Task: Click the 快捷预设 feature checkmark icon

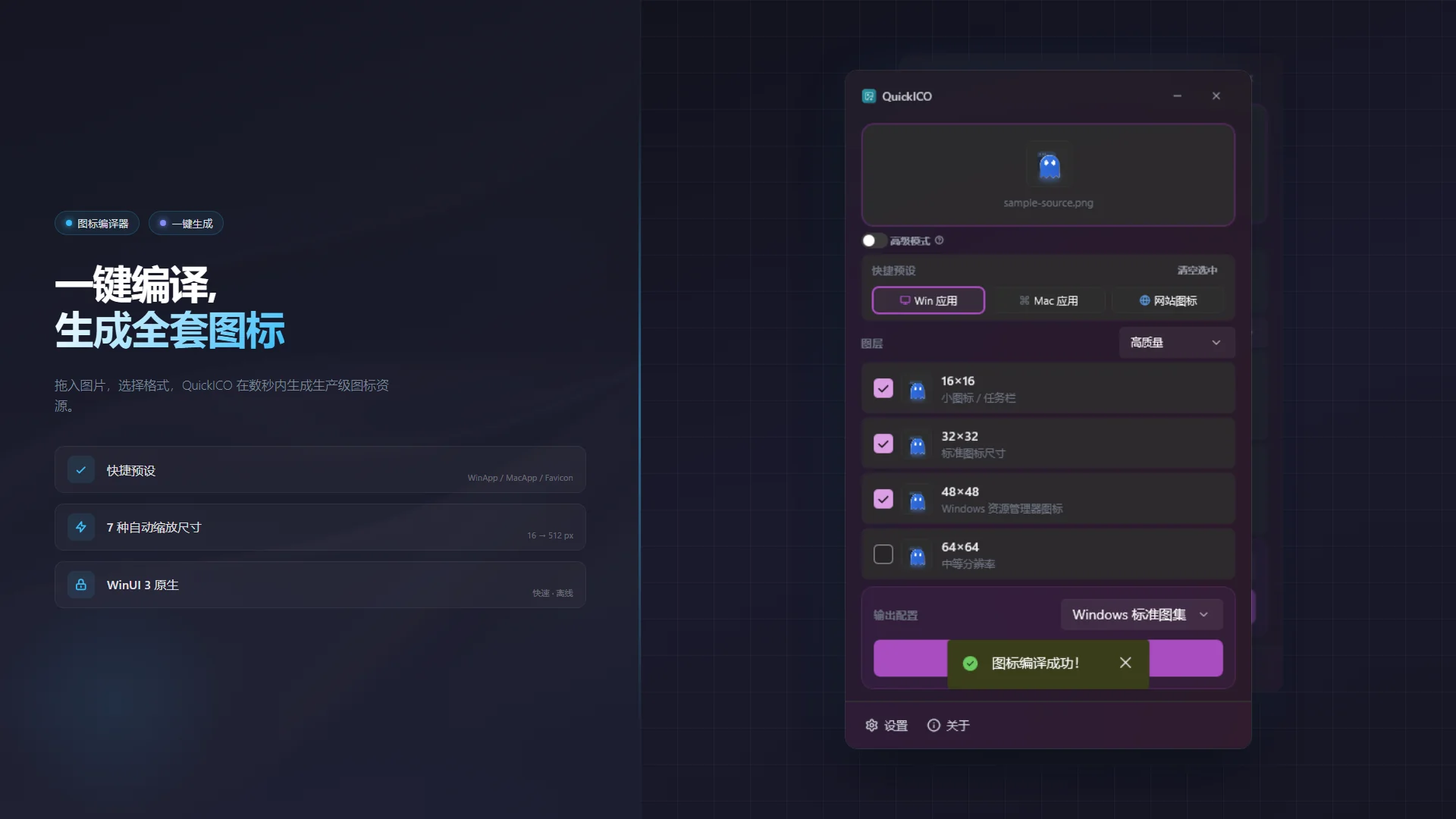Action: coord(81,470)
